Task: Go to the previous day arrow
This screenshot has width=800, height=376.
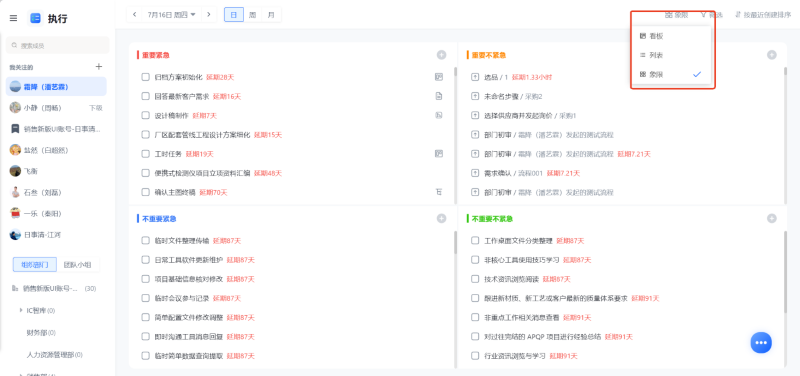Action: [134, 15]
